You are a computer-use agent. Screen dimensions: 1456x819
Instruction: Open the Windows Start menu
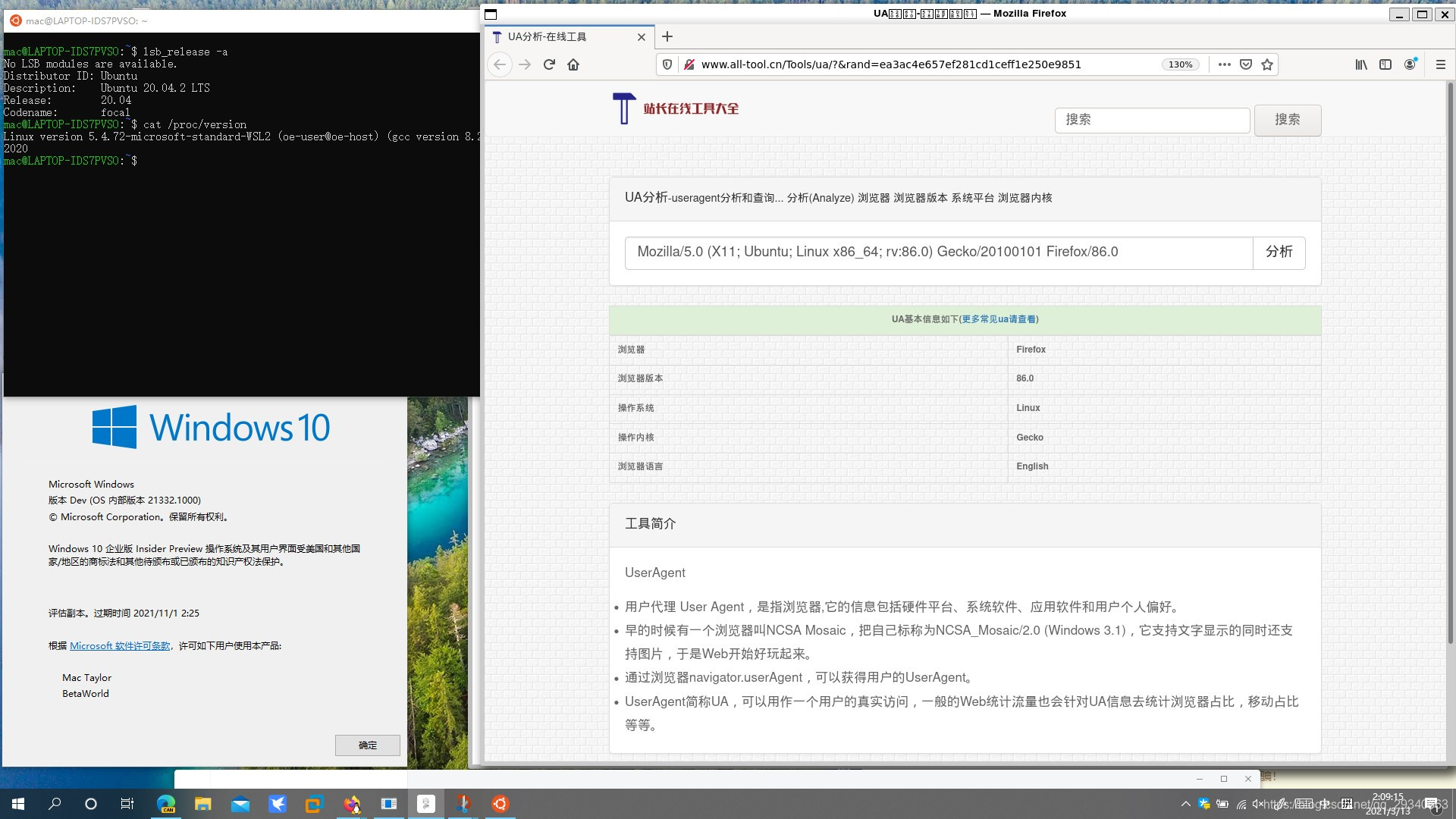pos(18,804)
